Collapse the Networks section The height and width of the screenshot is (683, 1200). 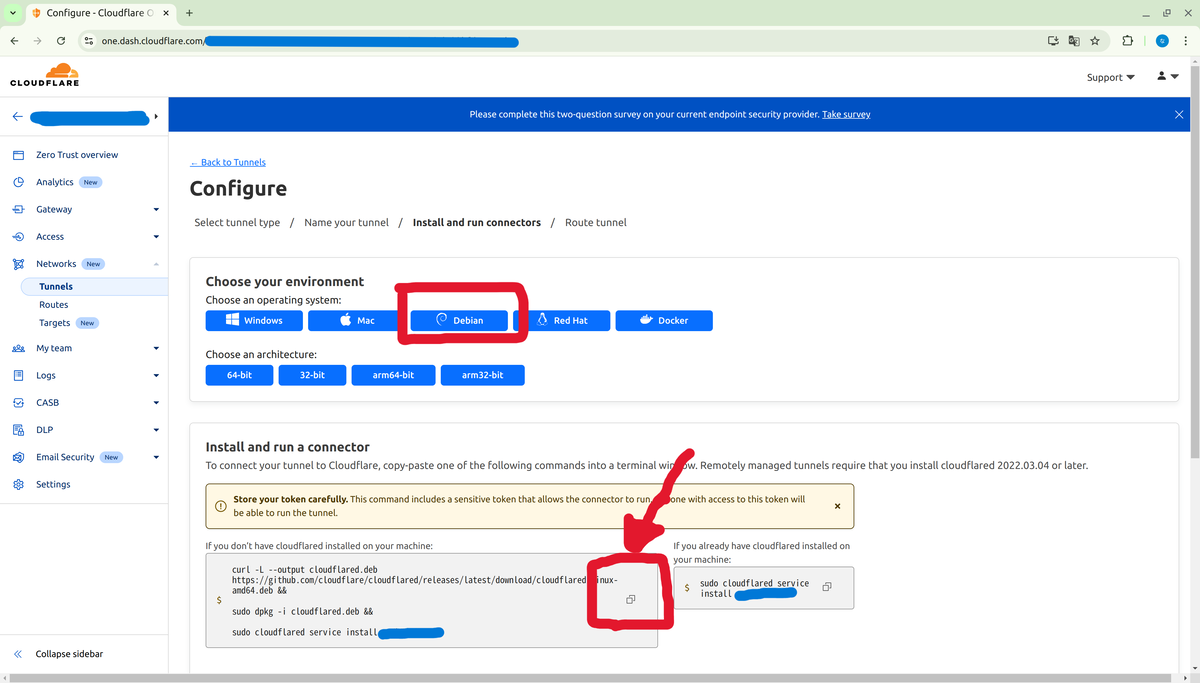(156, 264)
